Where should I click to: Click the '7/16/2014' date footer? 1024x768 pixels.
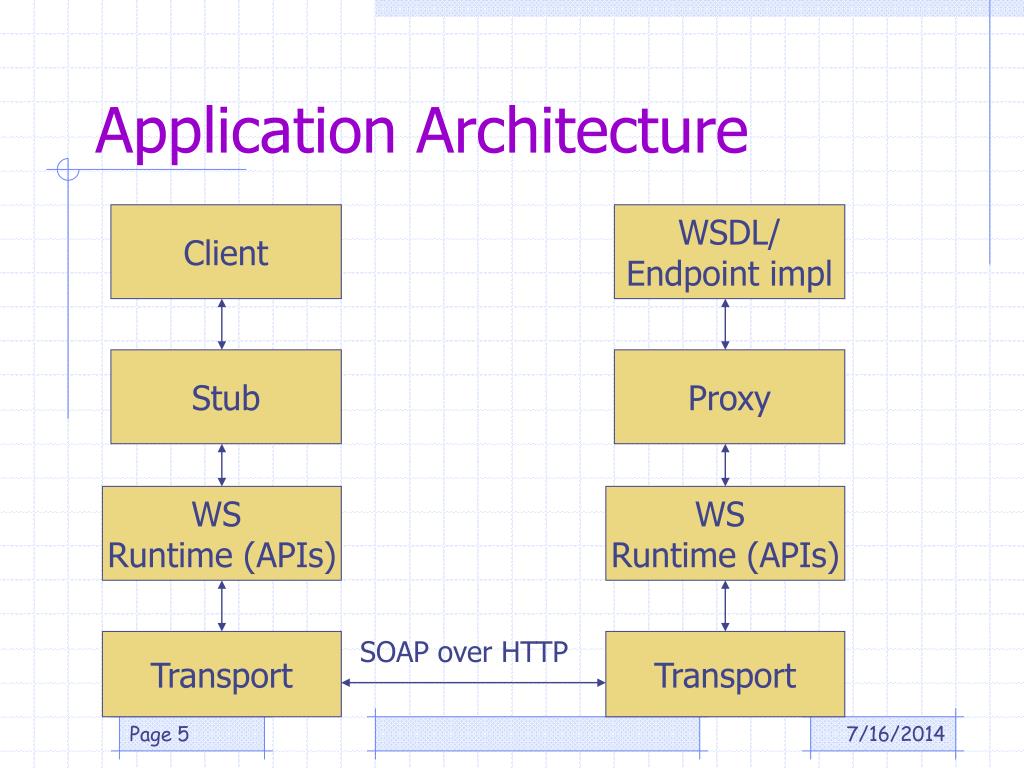tap(895, 734)
